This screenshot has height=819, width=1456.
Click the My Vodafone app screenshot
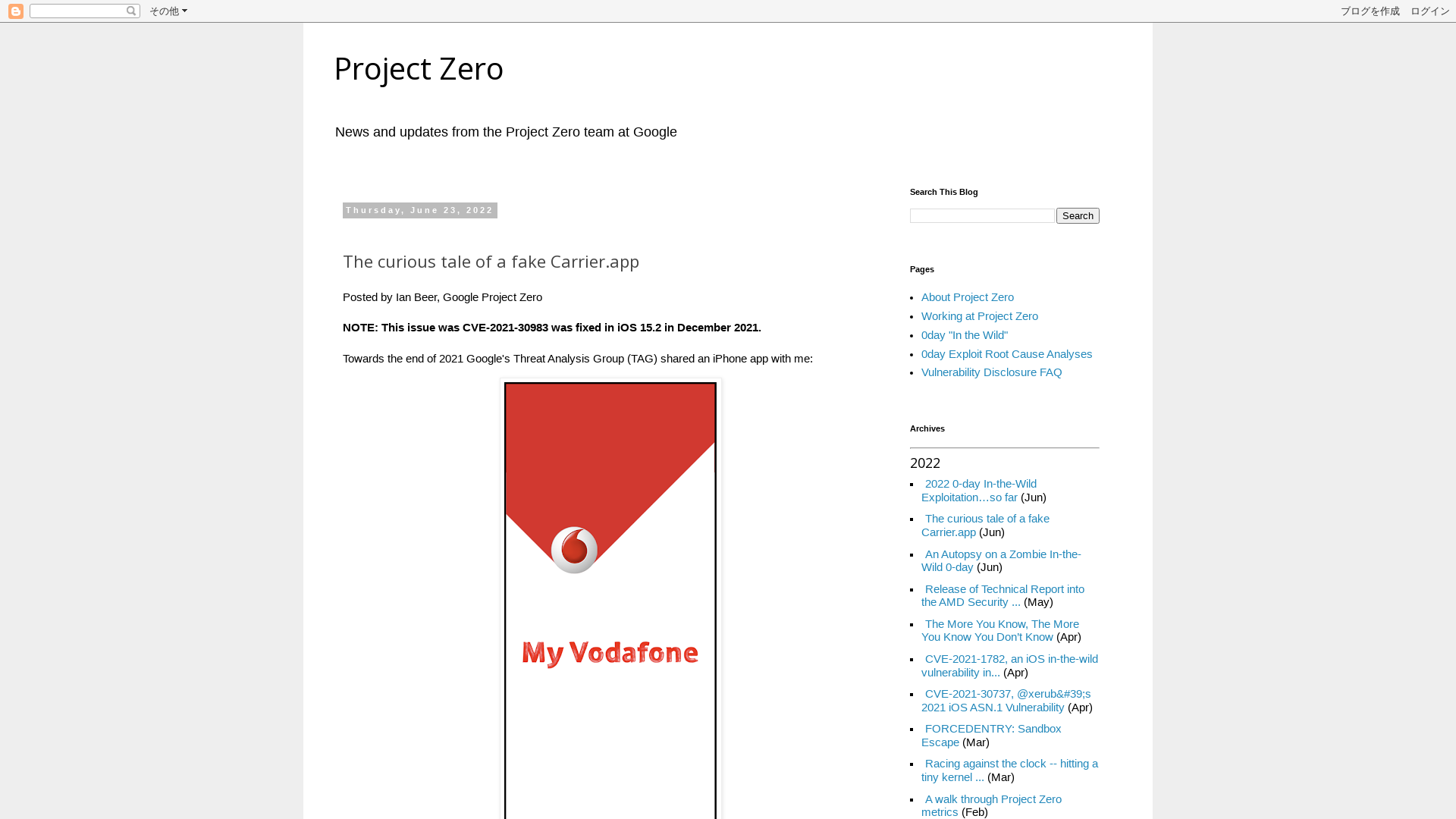click(610, 599)
